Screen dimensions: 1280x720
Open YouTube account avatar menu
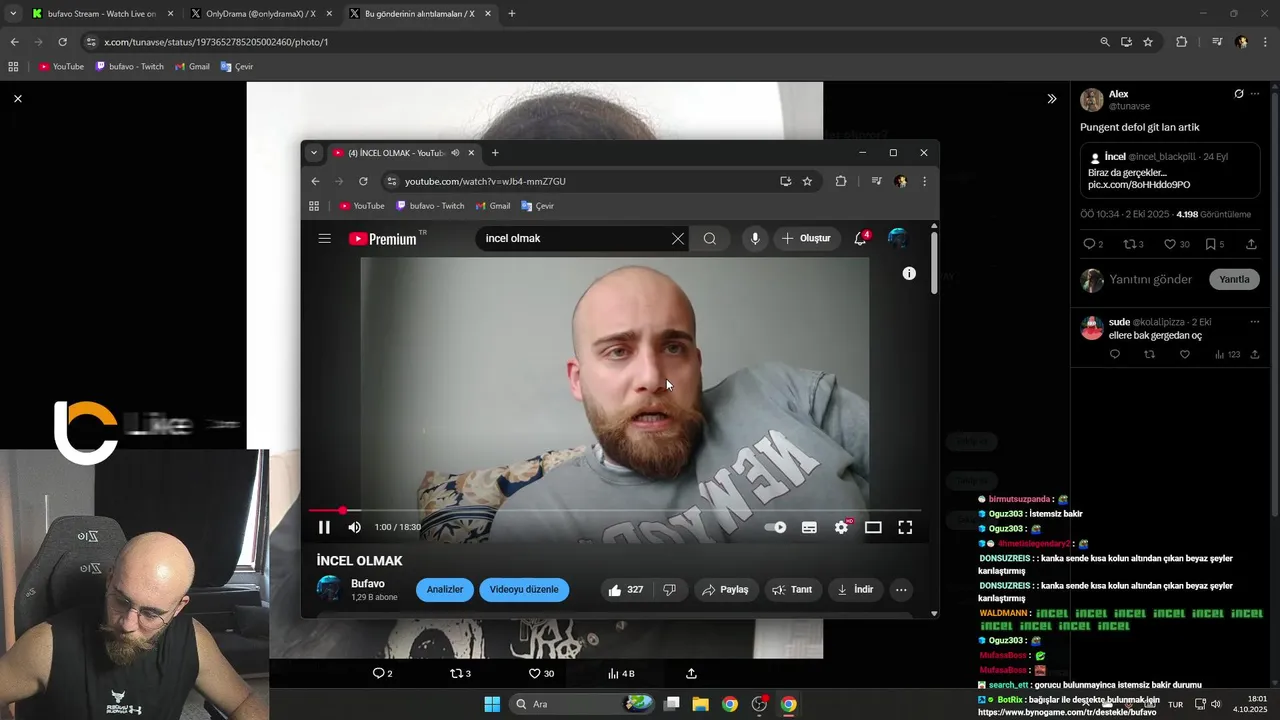898,238
